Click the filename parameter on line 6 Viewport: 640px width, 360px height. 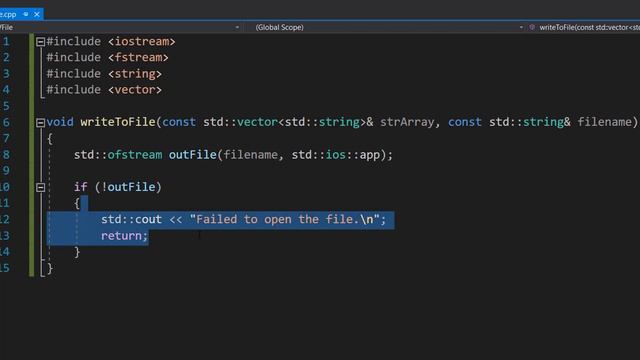click(604, 122)
